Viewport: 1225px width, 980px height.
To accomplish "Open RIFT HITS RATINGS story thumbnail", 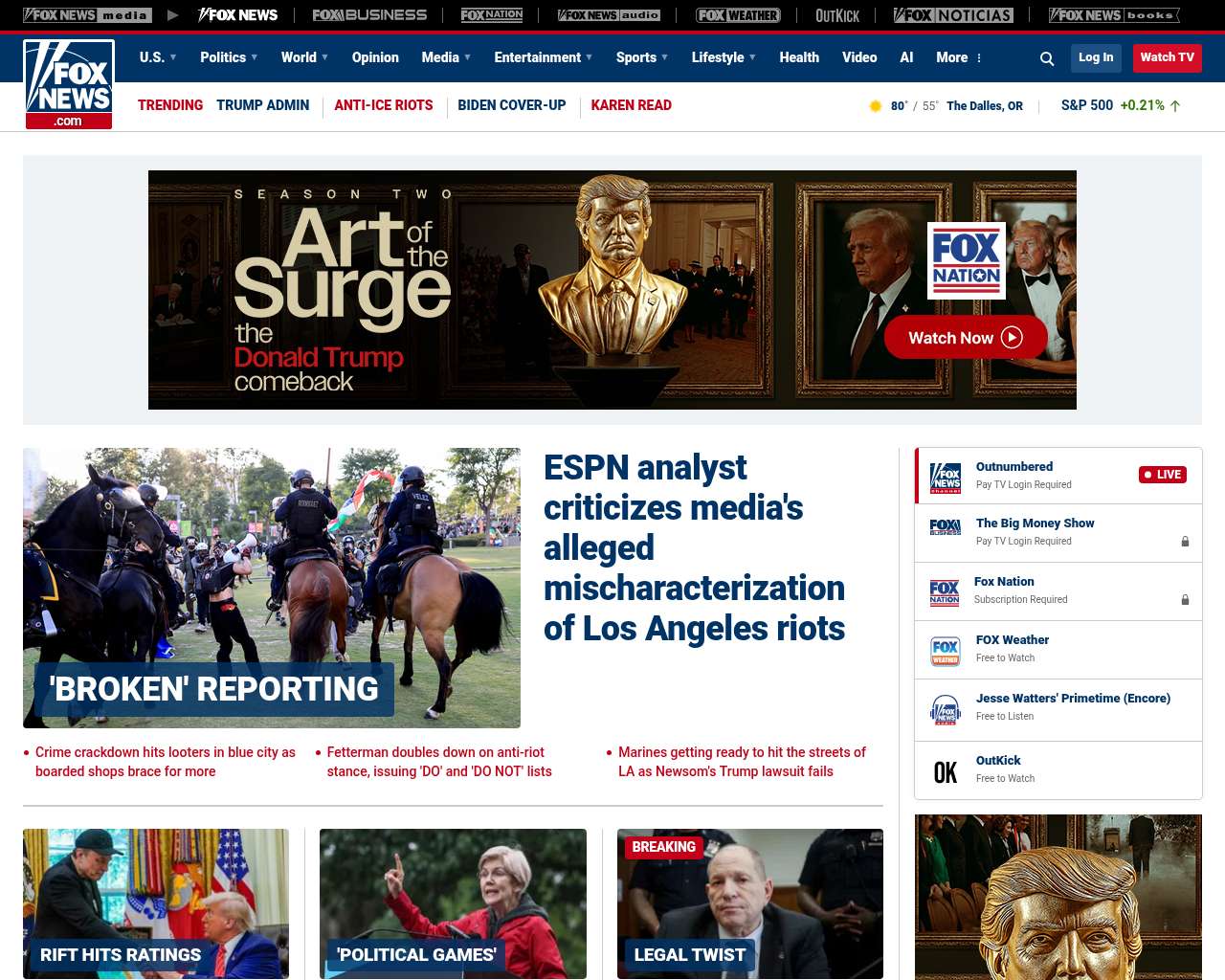I will click(x=156, y=903).
